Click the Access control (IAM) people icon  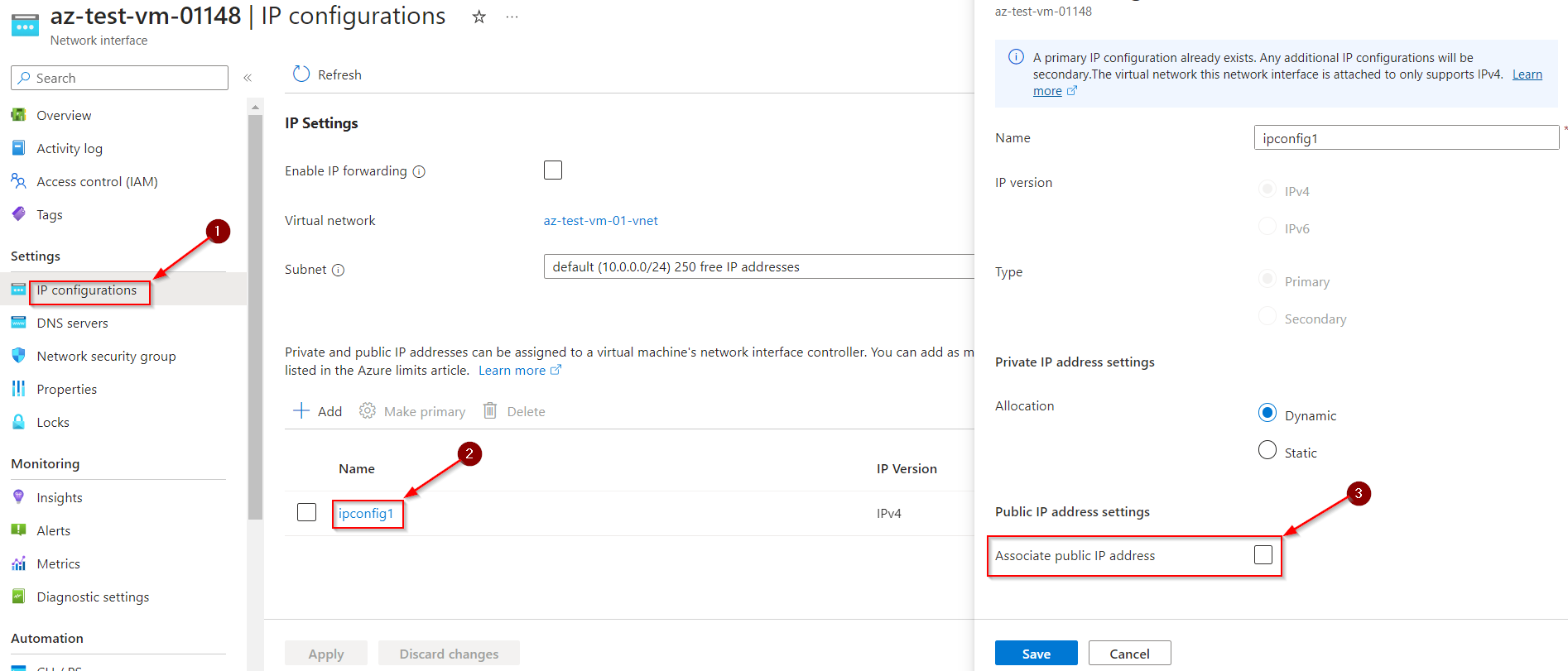pyautogui.click(x=18, y=181)
